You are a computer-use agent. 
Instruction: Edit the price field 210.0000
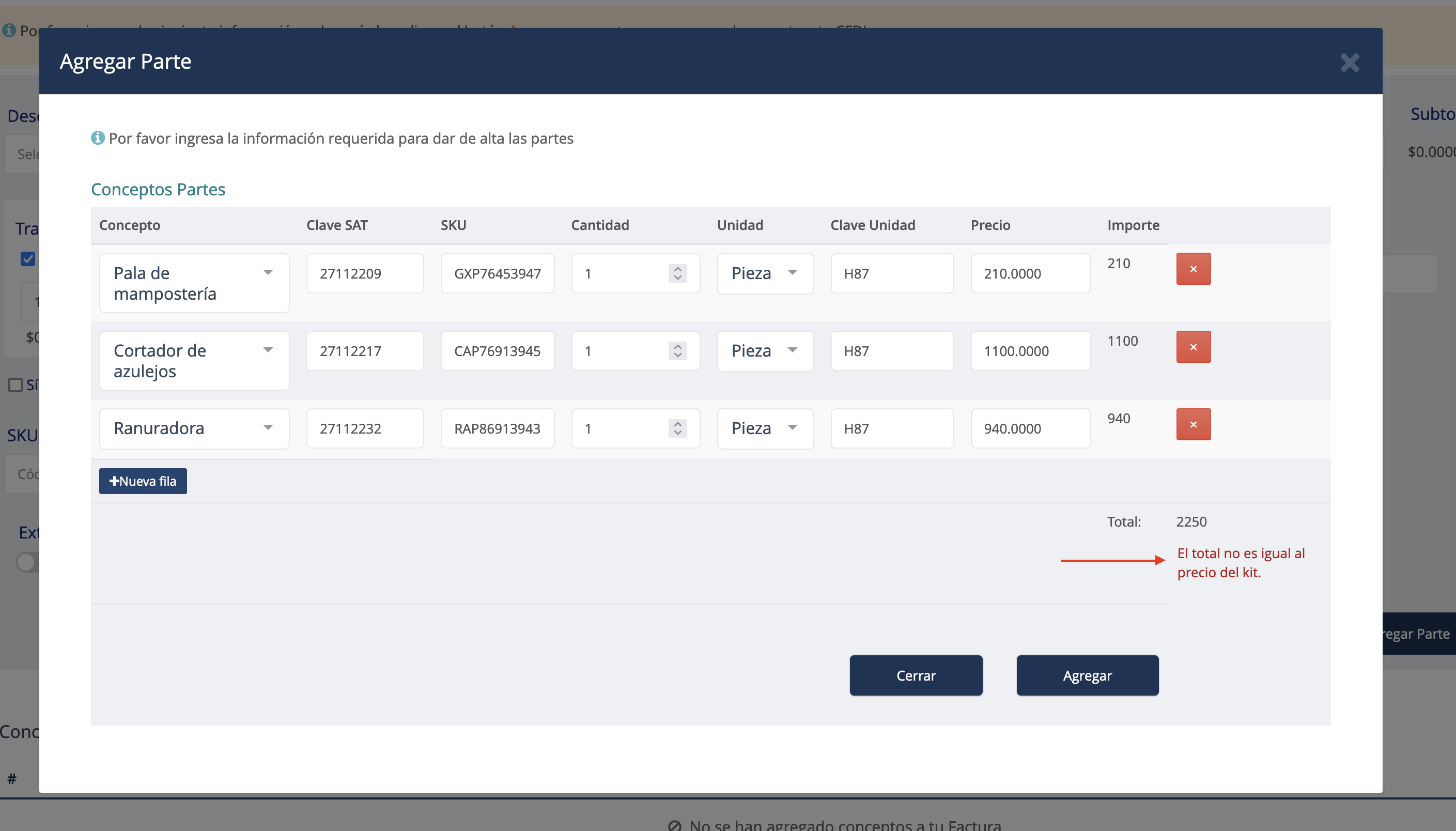tap(1030, 273)
